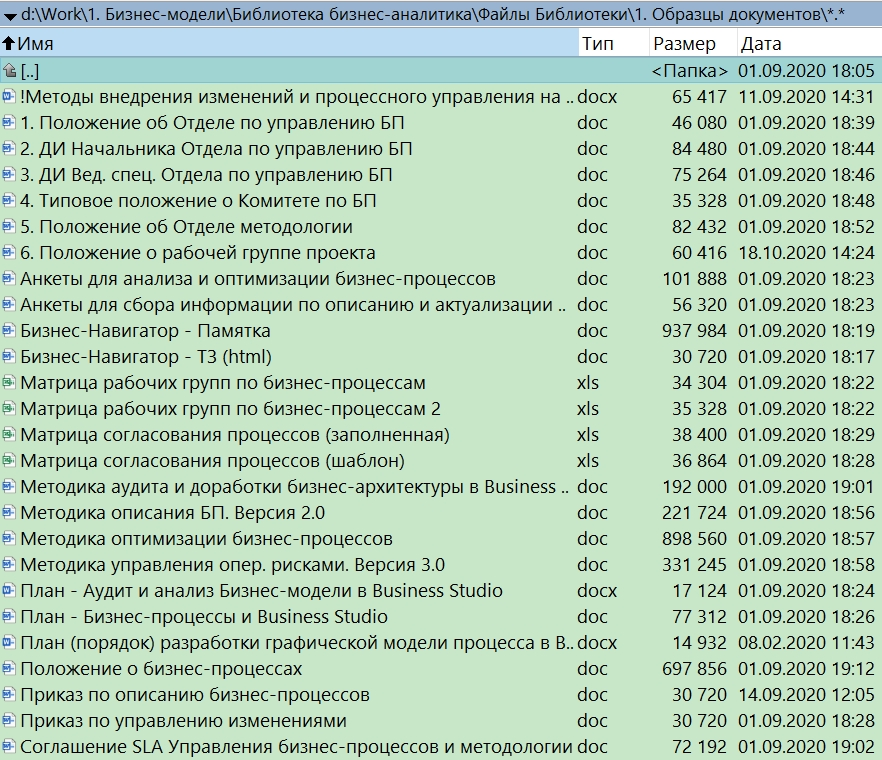The image size is (882, 760).
Task: Click doc icon of '5. Положение об Отделе методологии'
Action: [x=8, y=226]
